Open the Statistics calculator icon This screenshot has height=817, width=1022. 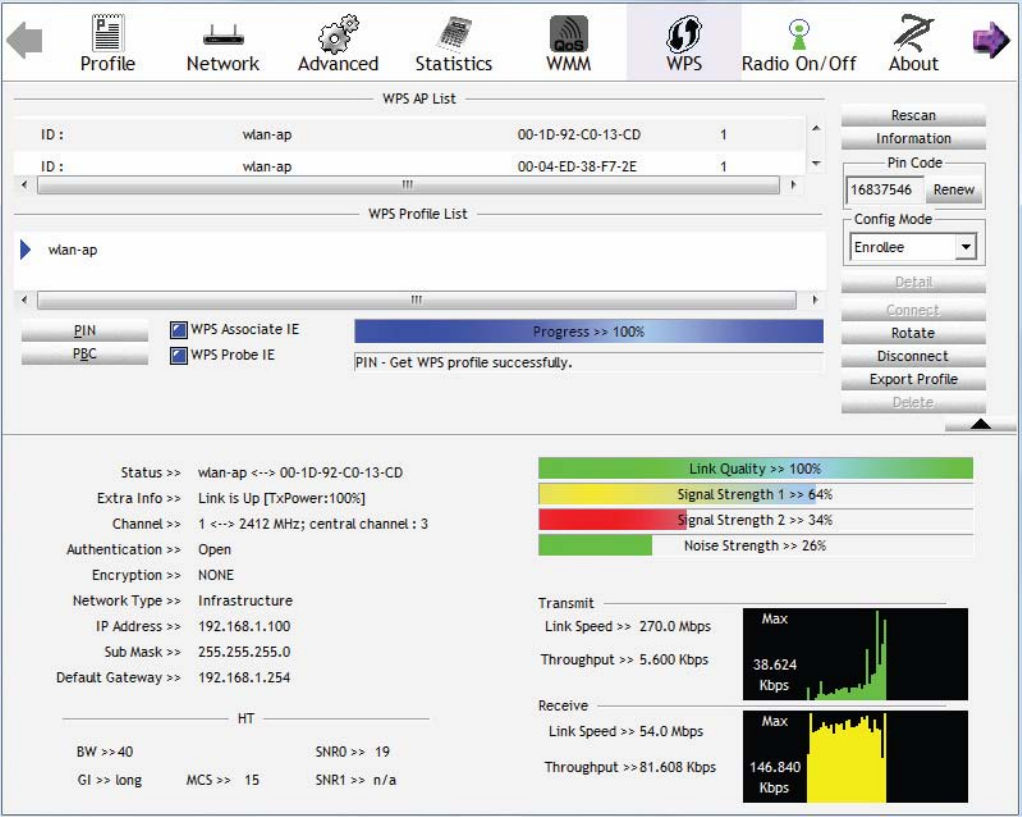454,34
